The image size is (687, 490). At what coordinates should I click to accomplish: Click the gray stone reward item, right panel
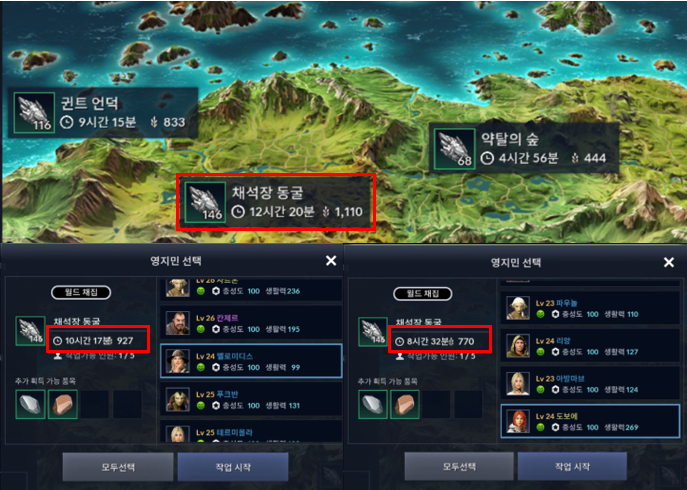[x=373, y=405]
